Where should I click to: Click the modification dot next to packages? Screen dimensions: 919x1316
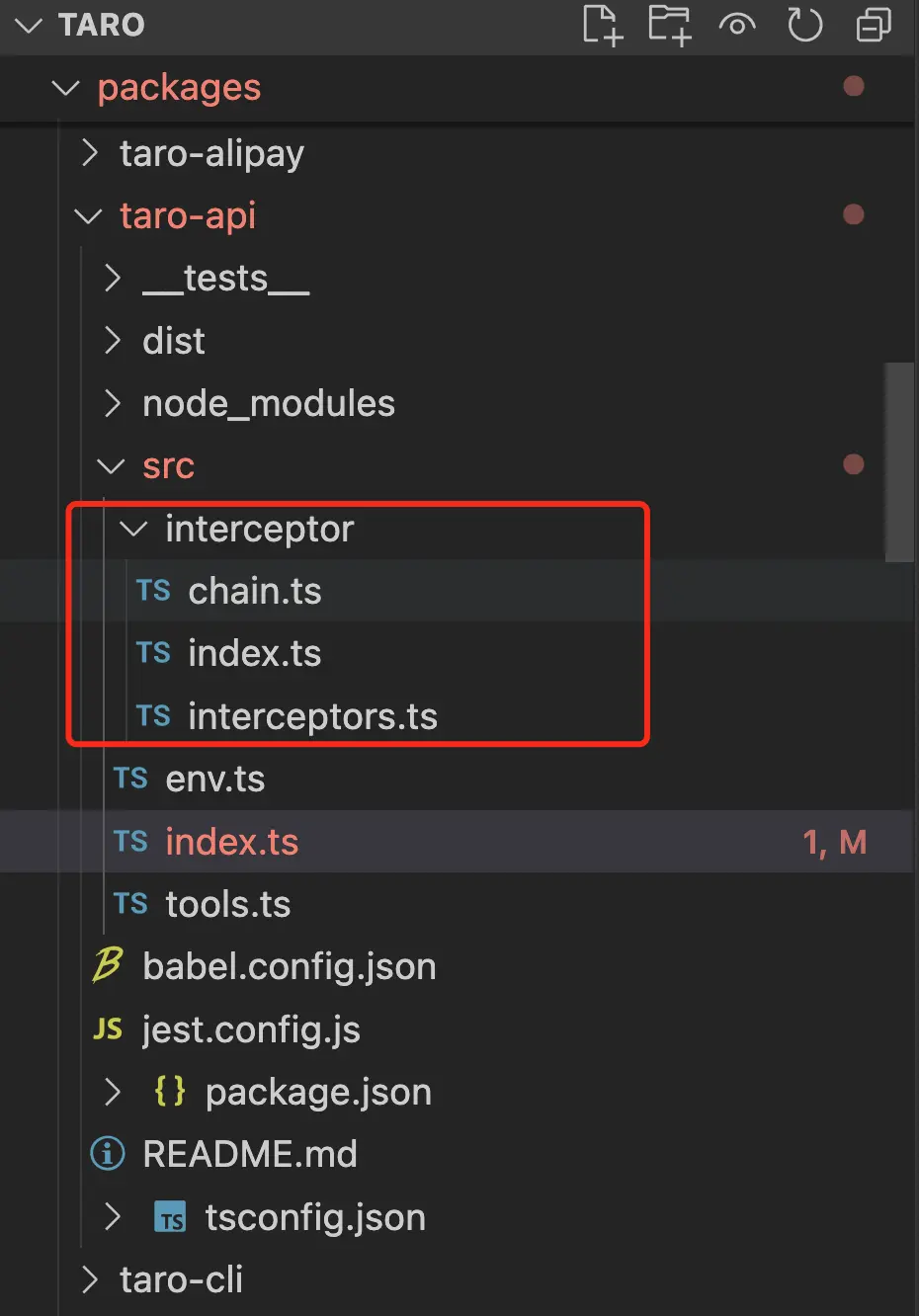point(853,87)
